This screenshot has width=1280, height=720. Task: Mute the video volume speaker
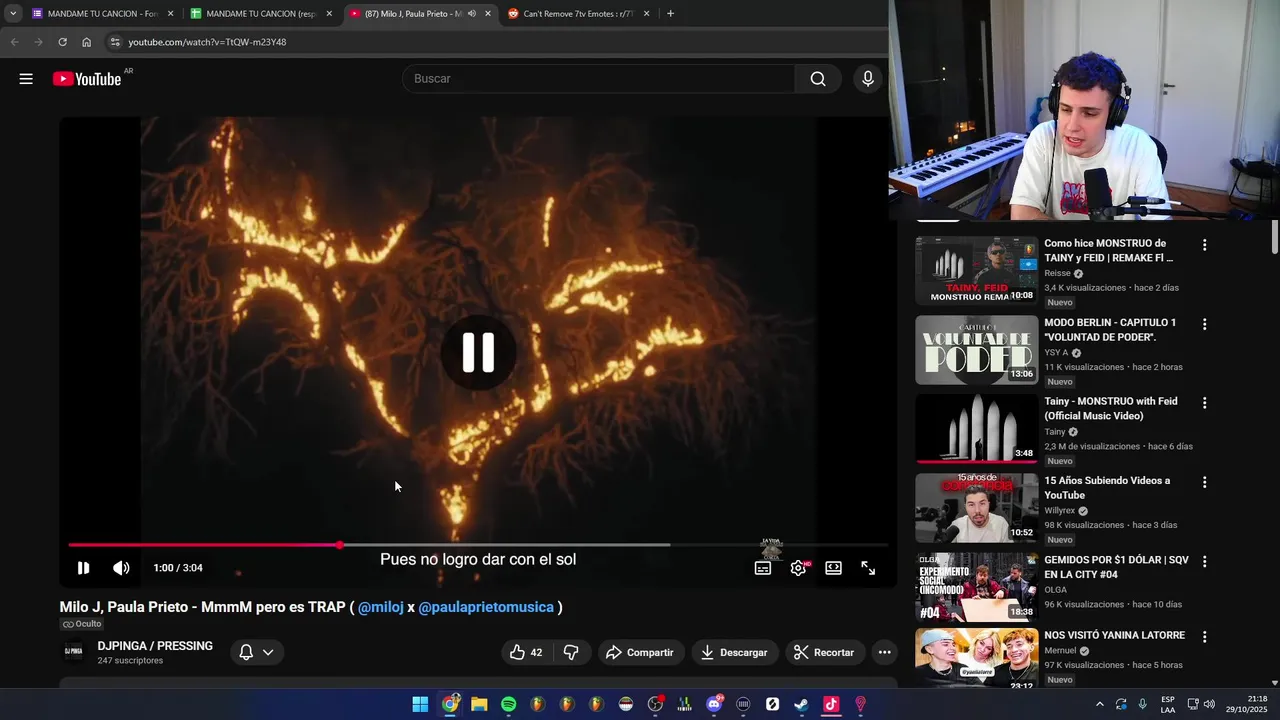121,568
